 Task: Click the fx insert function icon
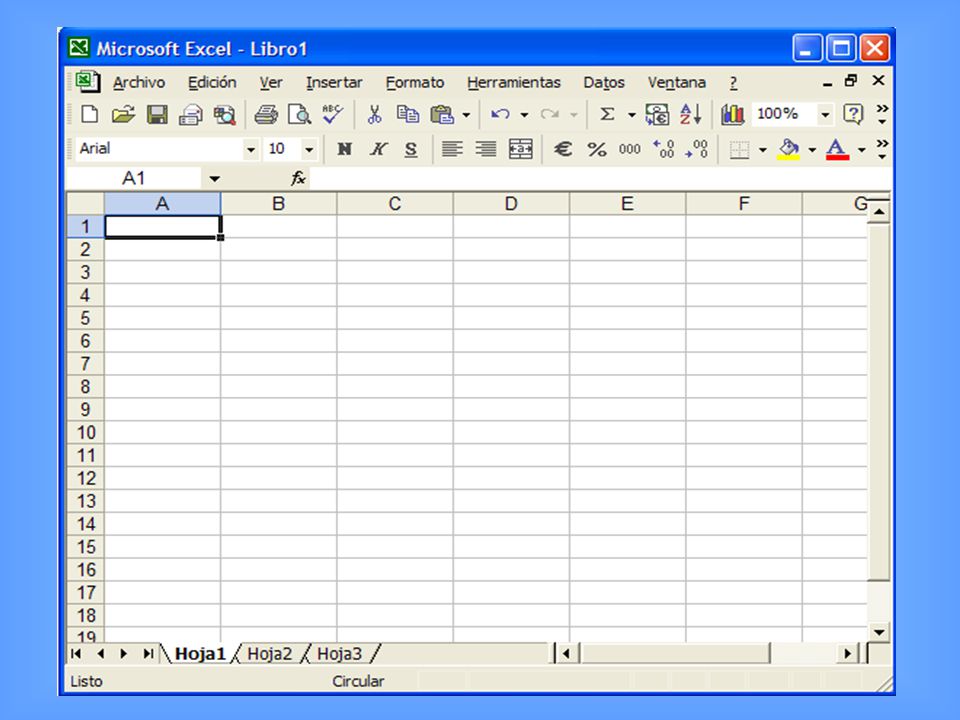[x=298, y=178]
